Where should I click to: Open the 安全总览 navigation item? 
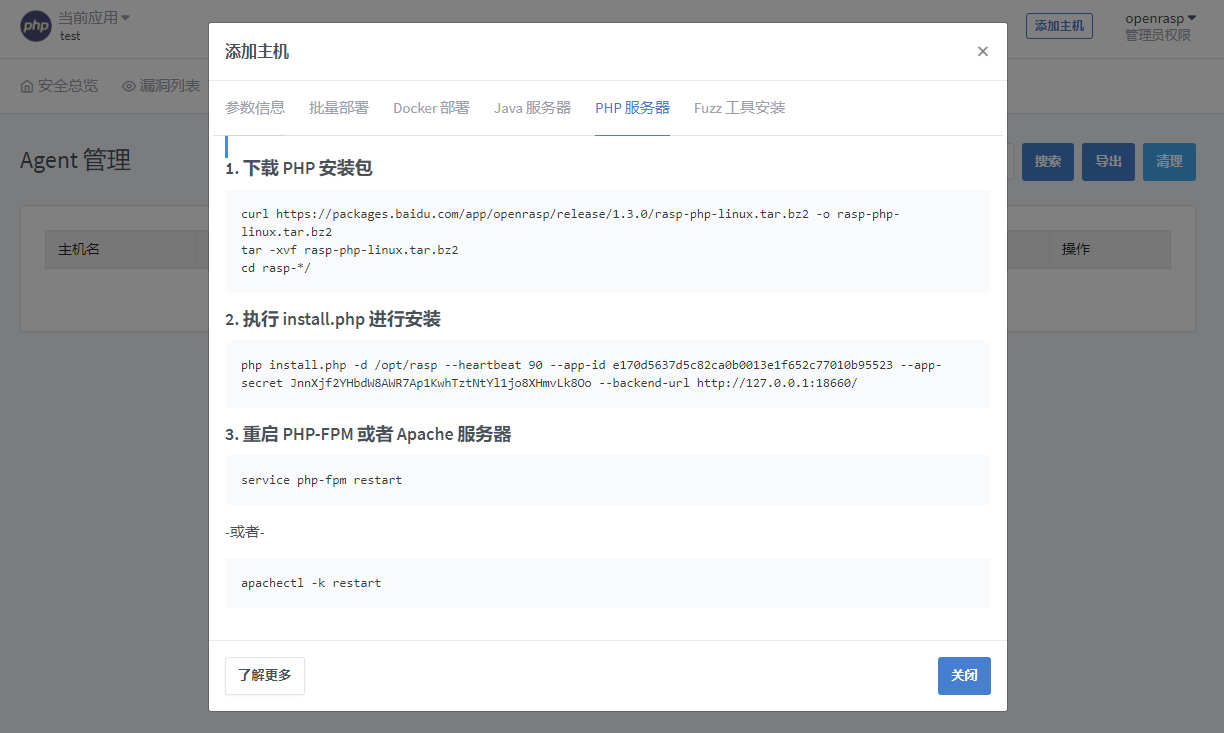[x=59, y=86]
